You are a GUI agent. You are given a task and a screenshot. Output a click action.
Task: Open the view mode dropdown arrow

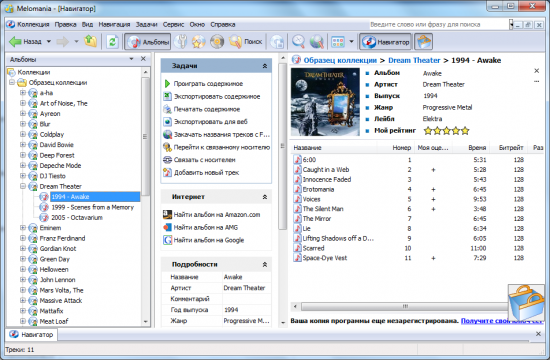tap(351, 42)
